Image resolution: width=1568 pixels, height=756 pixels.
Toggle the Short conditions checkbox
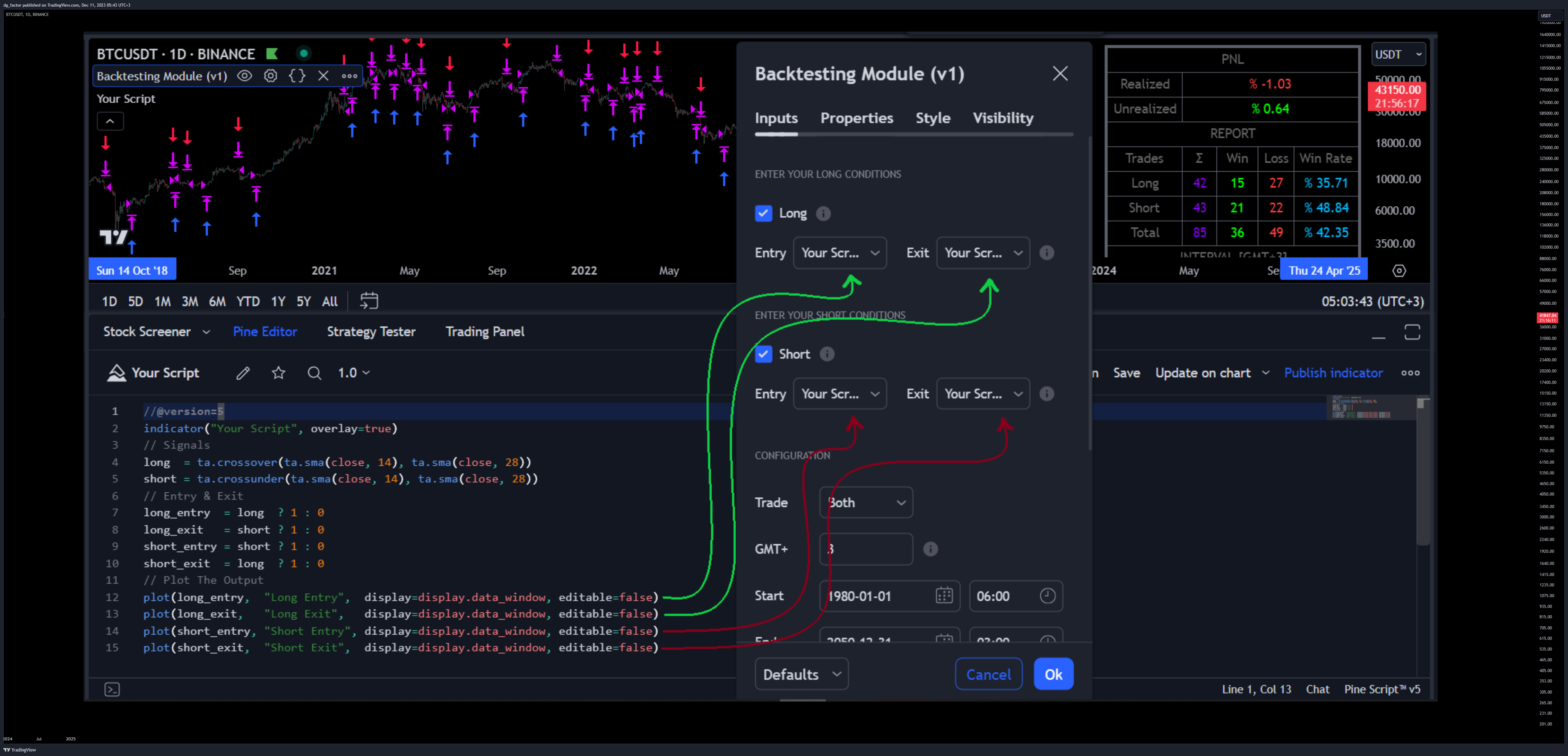[763, 354]
